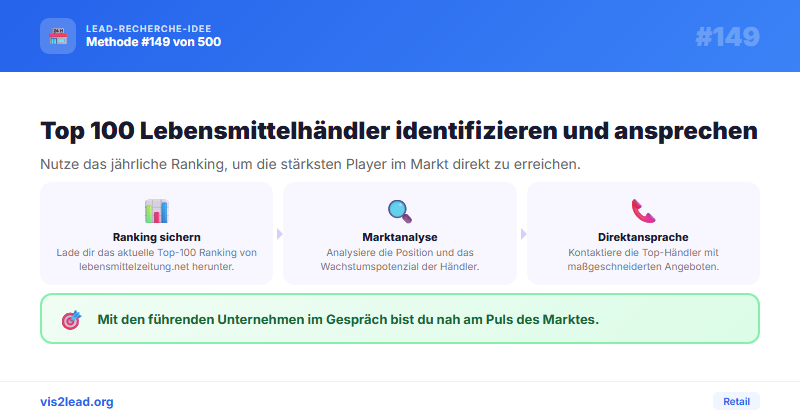Click the text mentioning lebensmittelzeitung.net
Viewport: 800px width, 420px height.
pyautogui.click(x=157, y=259)
